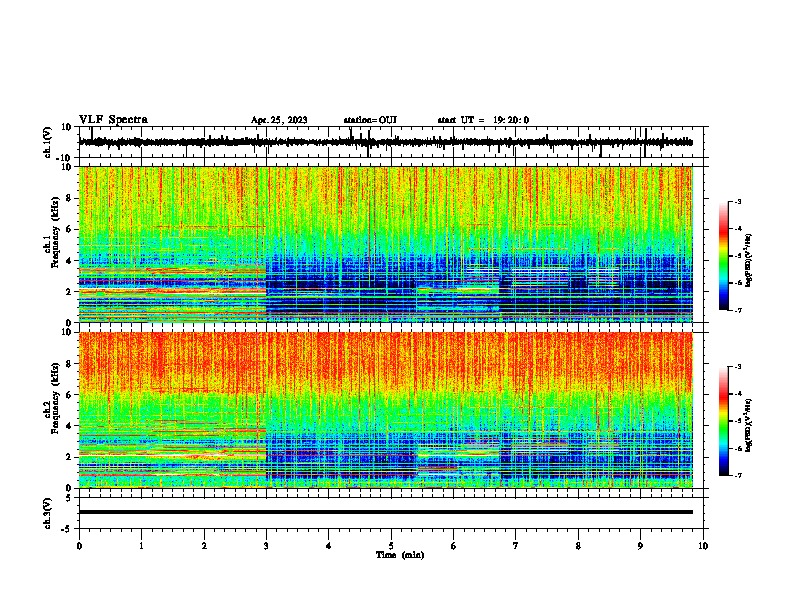Click the ch.2 colorbar "log(PSD)(V²/Hz)" label
The height and width of the screenshot is (612, 792).
point(749,425)
